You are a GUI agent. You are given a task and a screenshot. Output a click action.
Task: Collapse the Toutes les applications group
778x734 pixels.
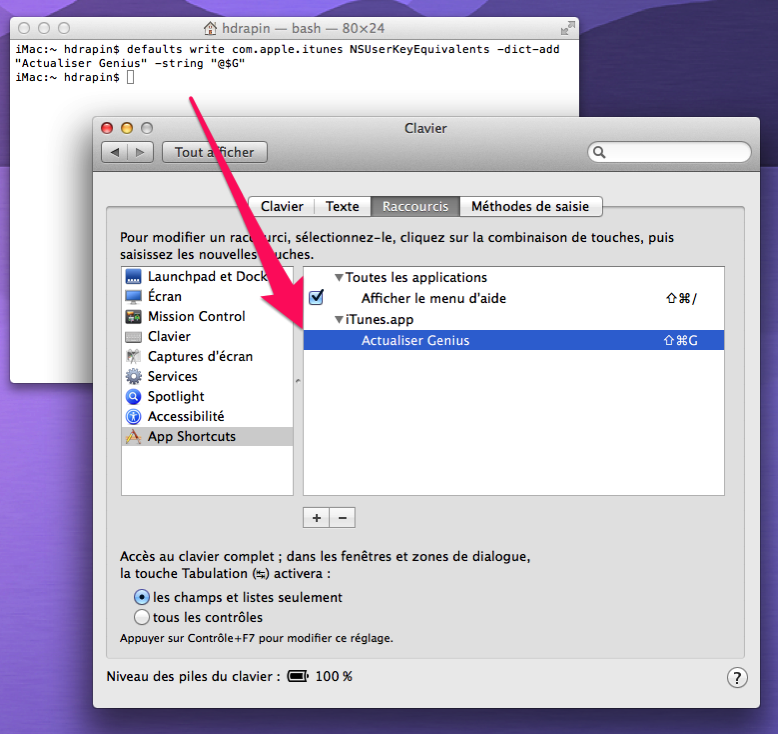pos(339,278)
